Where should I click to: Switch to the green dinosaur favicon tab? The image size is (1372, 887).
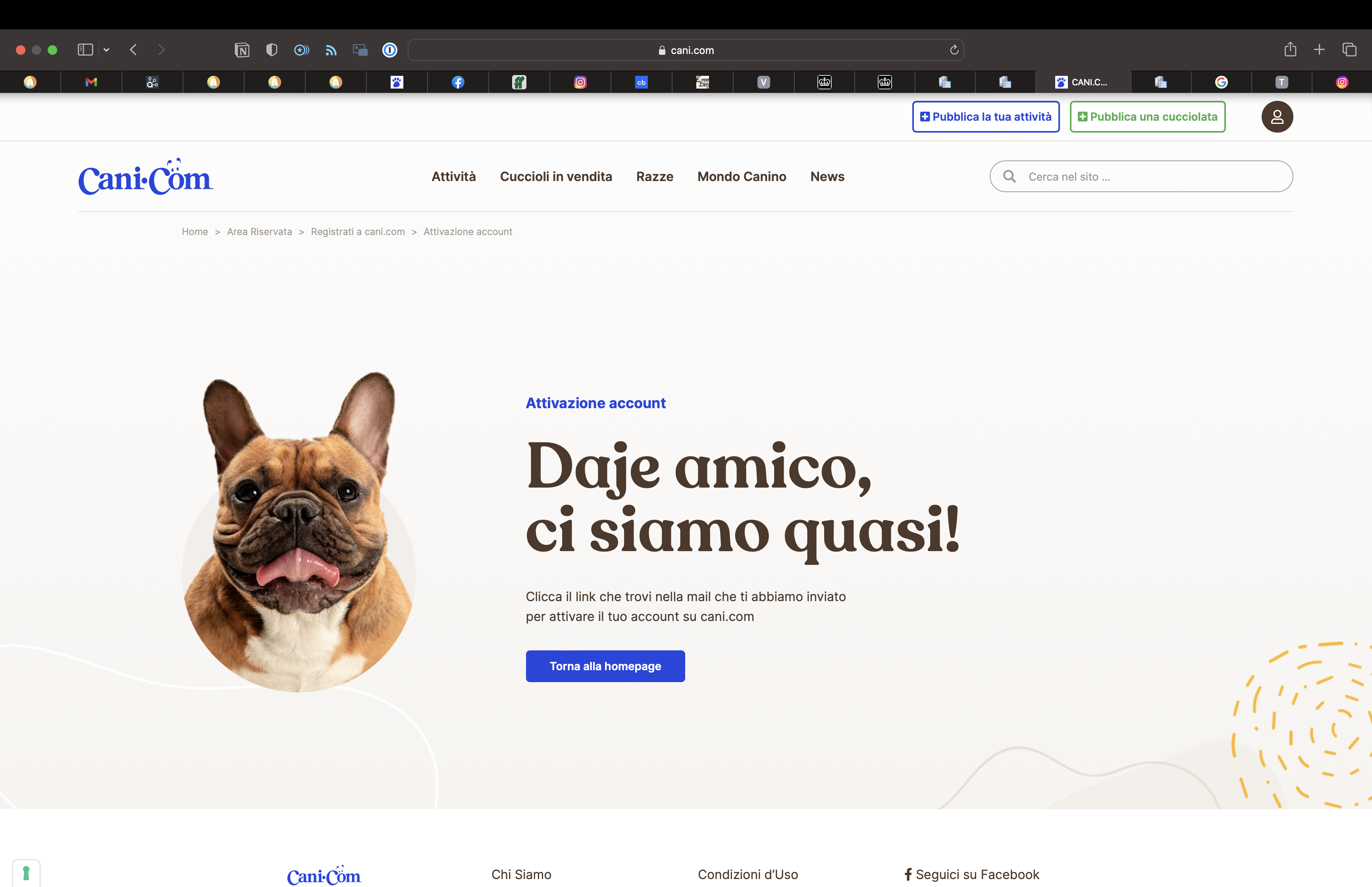pyautogui.click(x=519, y=82)
